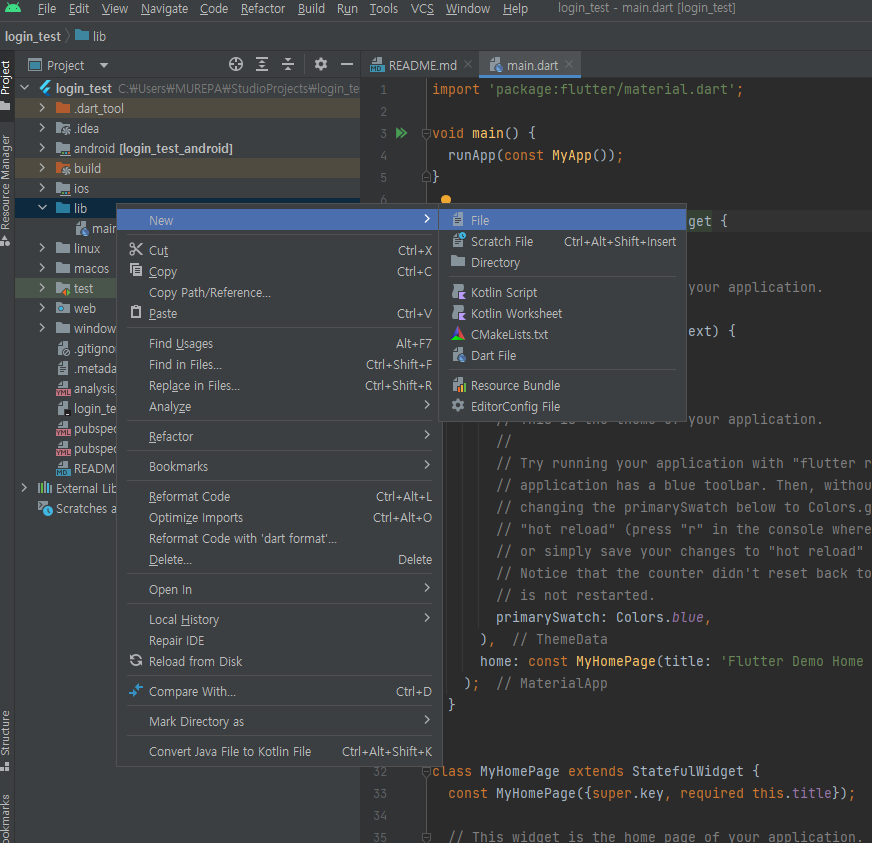Click the Resource Bundle icon
The width and height of the screenshot is (872, 843).
point(458,385)
